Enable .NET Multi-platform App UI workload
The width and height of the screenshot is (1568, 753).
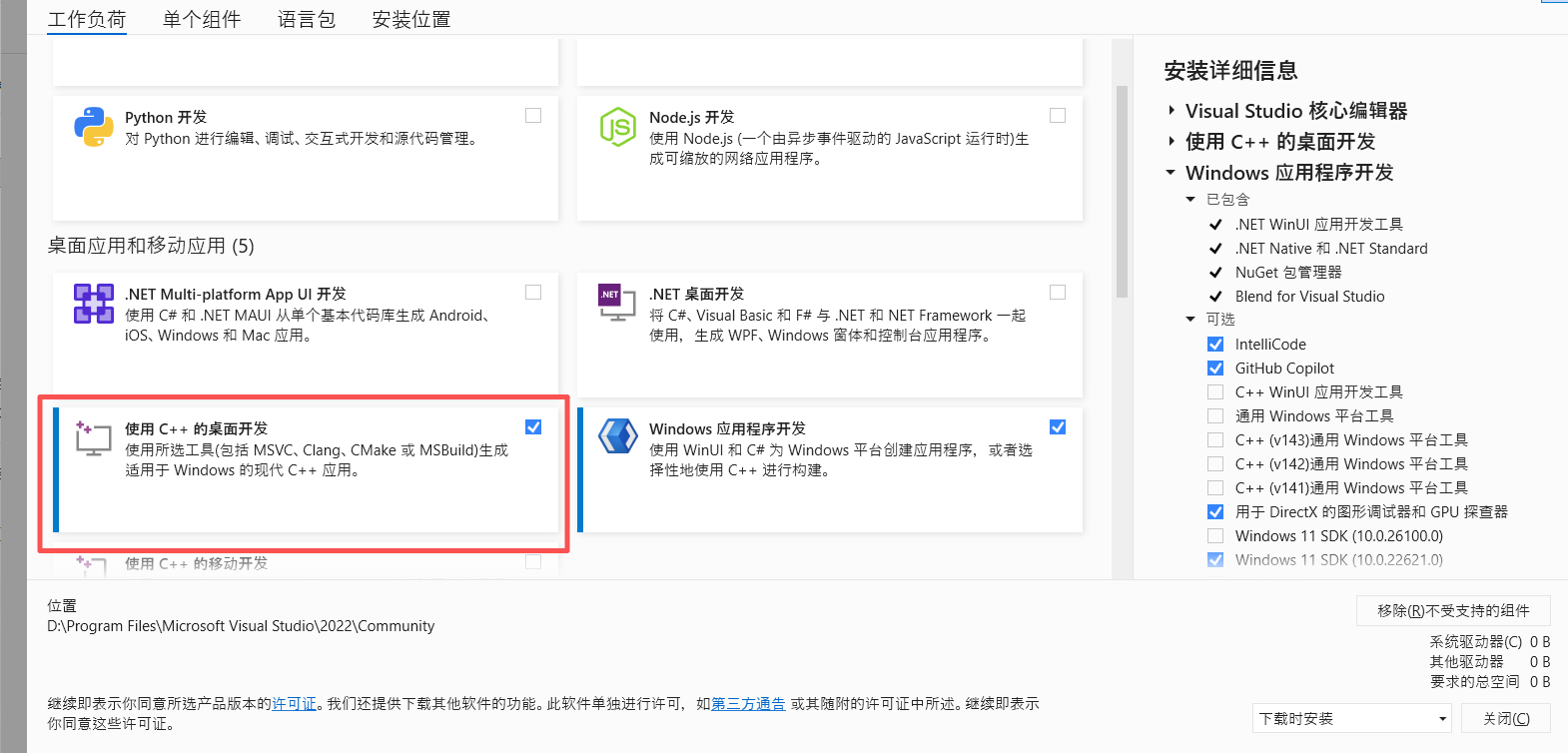533,293
